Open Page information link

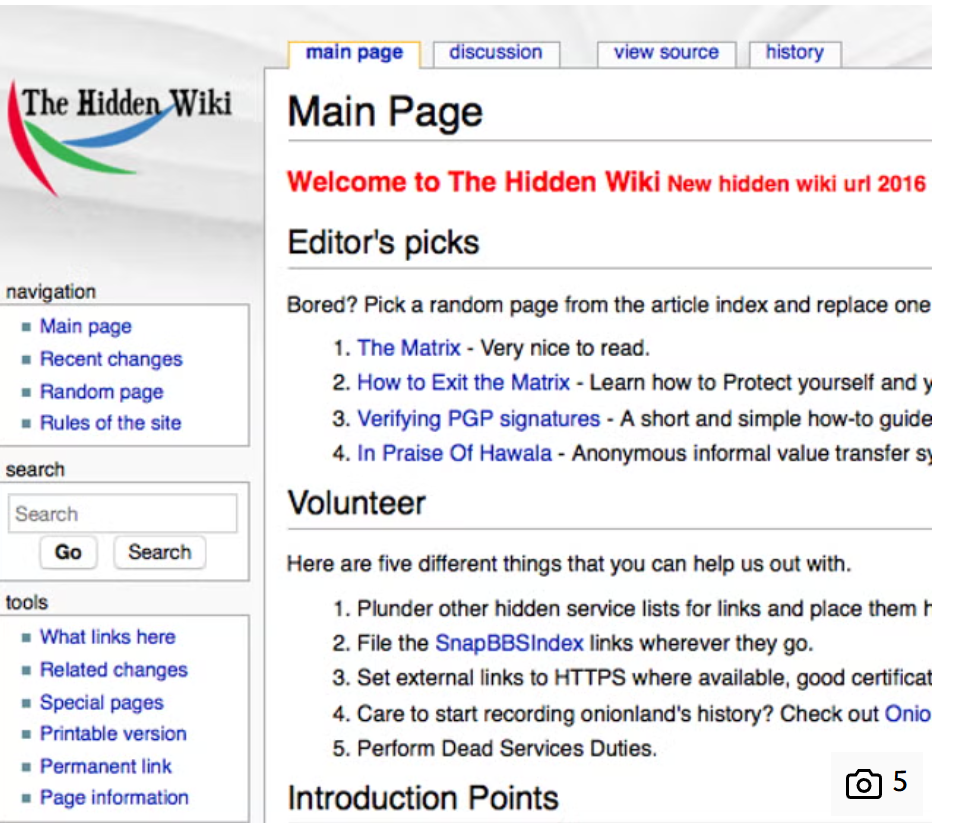pyautogui.click(x=114, y=797)
